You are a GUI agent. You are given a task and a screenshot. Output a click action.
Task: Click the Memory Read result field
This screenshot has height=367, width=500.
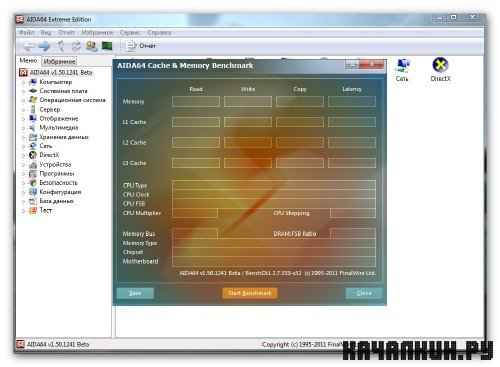click(196, 101)
